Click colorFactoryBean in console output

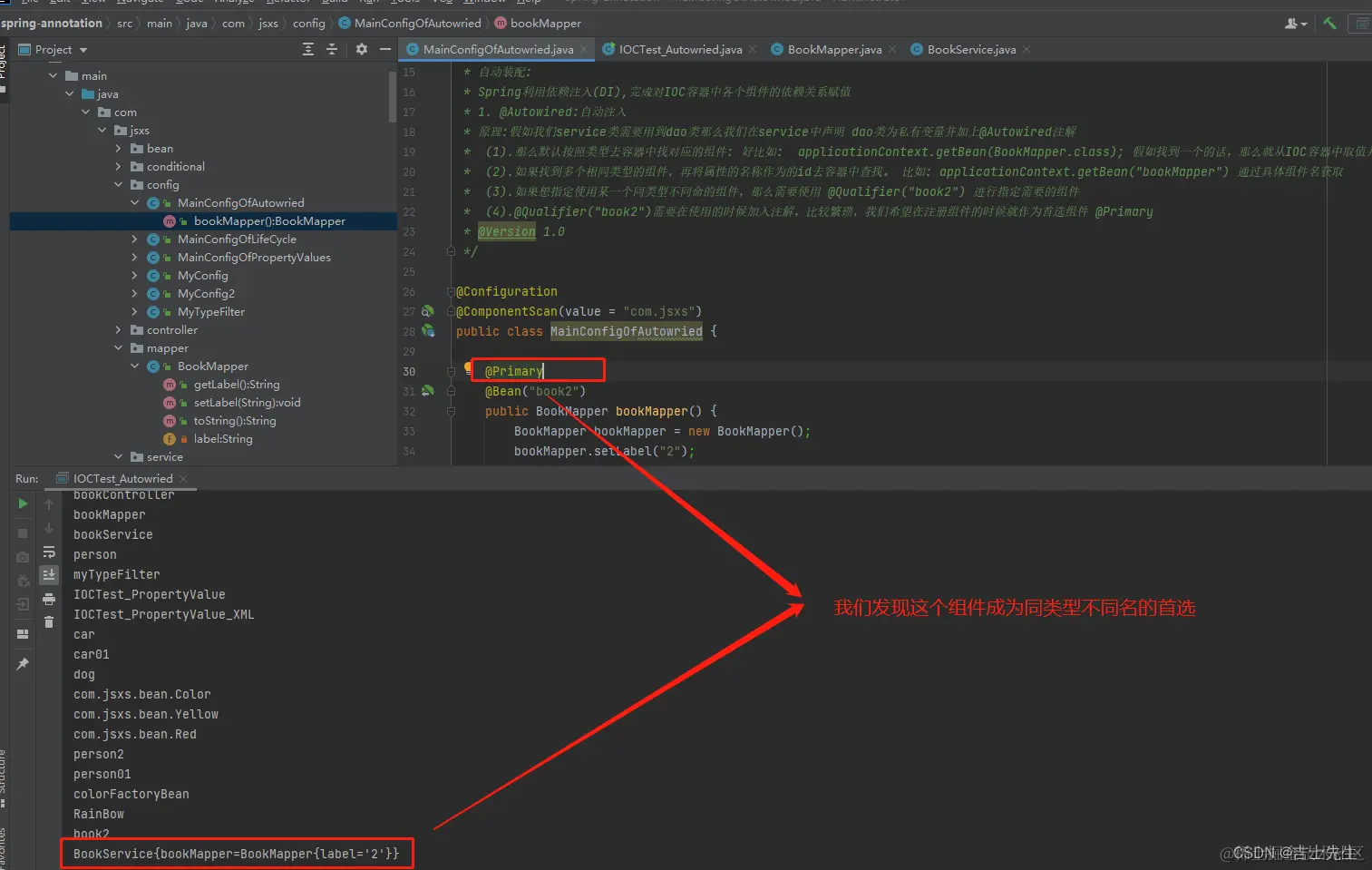click(131, 794)
